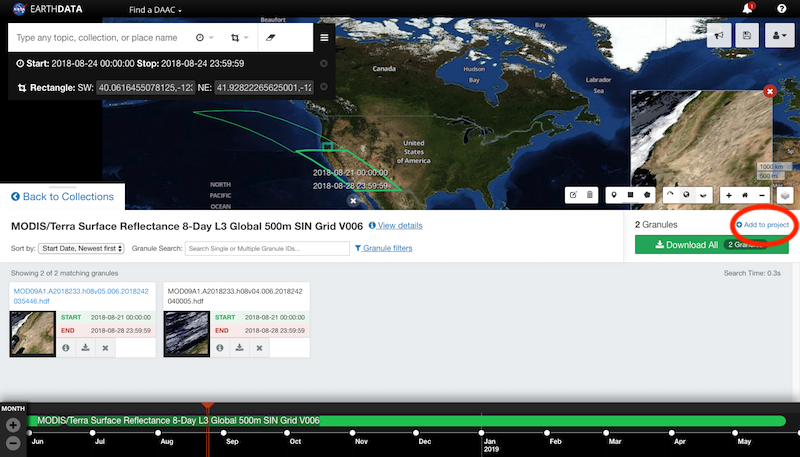
Task: Switch to north polar projection
Action: point(670,195)
